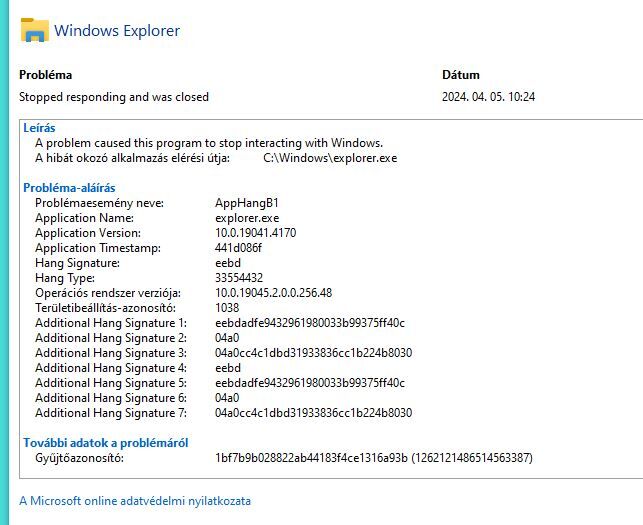
Task: Click the További adatok a problémáról heading
Action: pos(106,443)
